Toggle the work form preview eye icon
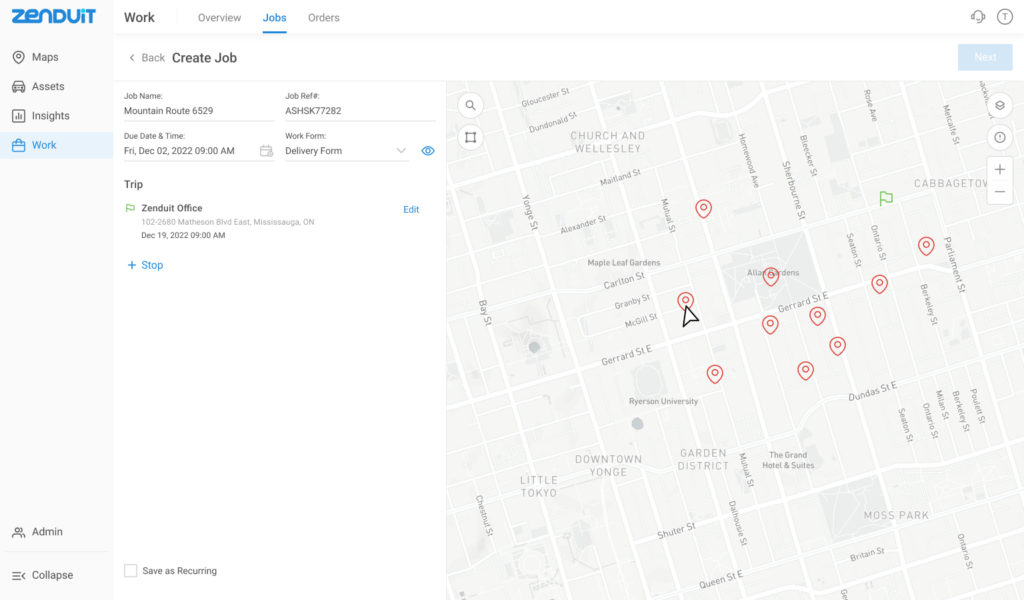Viewport: 1024px width, 600px height. point(428,151)
